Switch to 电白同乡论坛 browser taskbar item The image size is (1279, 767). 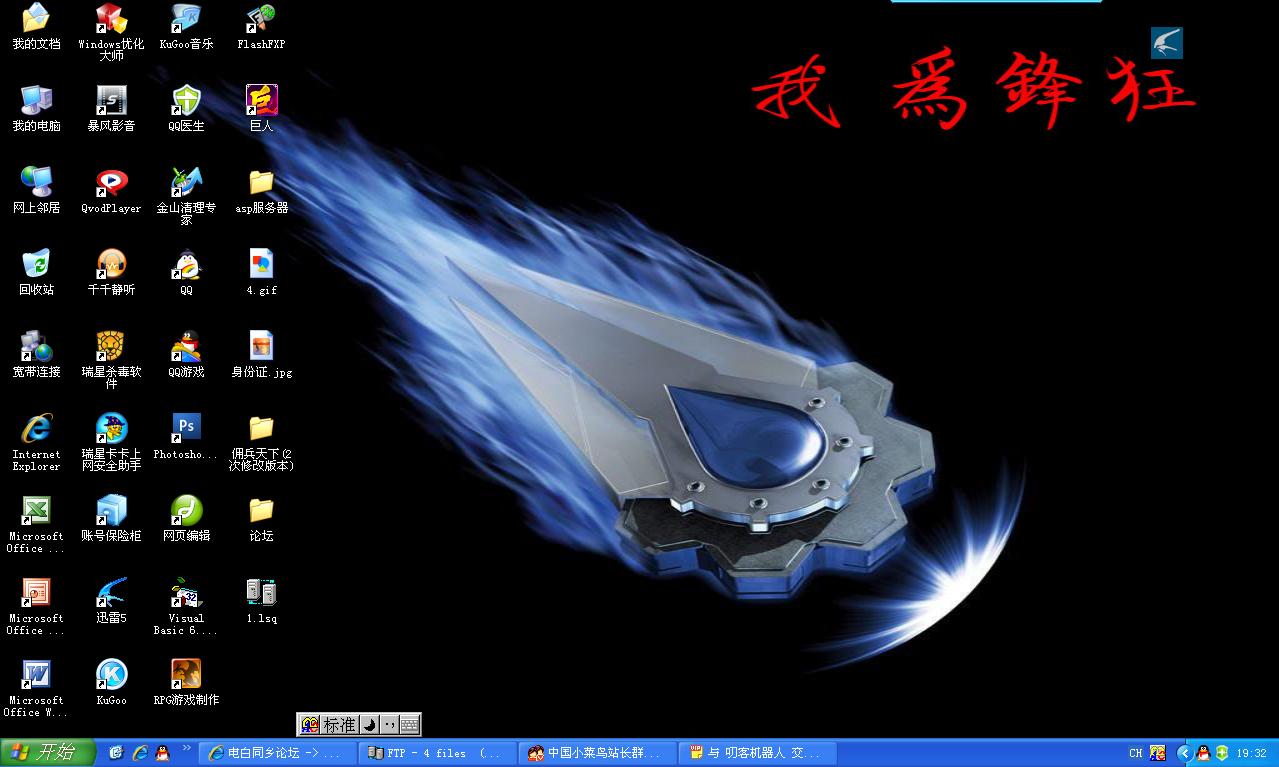(278, 753)
